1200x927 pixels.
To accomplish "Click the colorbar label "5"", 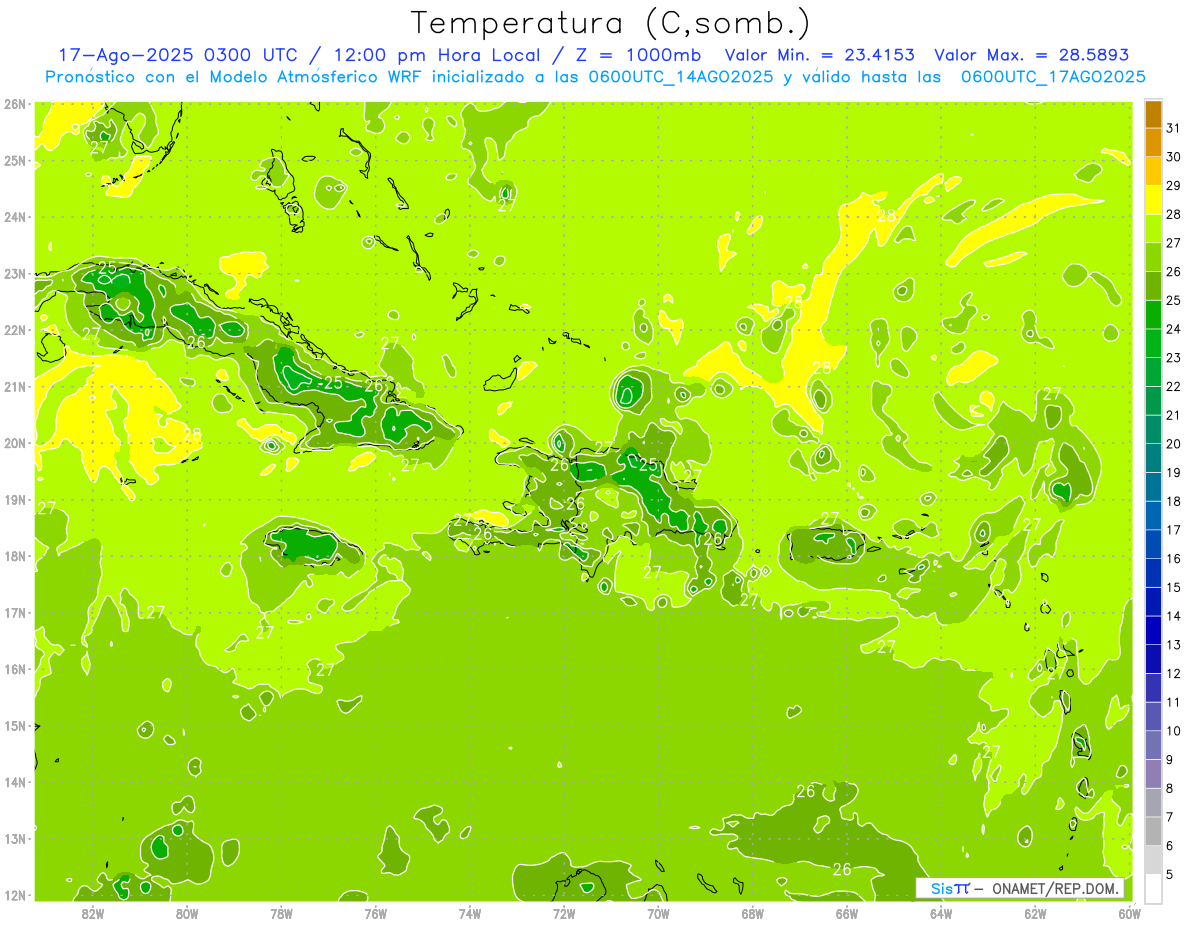I will click(x=1170, y=874).
